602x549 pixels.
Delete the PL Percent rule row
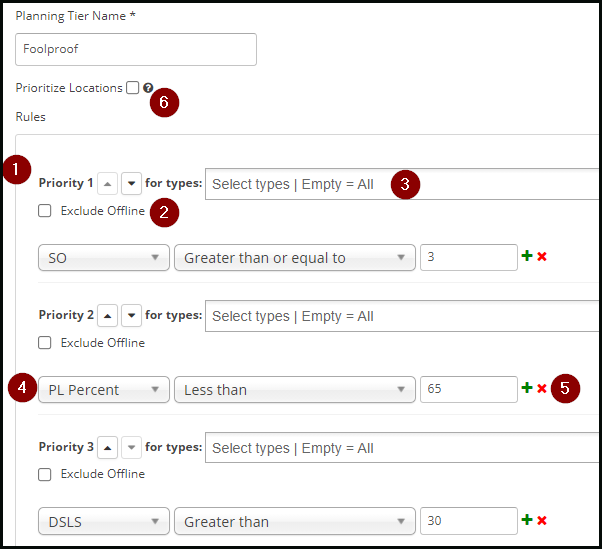tap(542, 388)
